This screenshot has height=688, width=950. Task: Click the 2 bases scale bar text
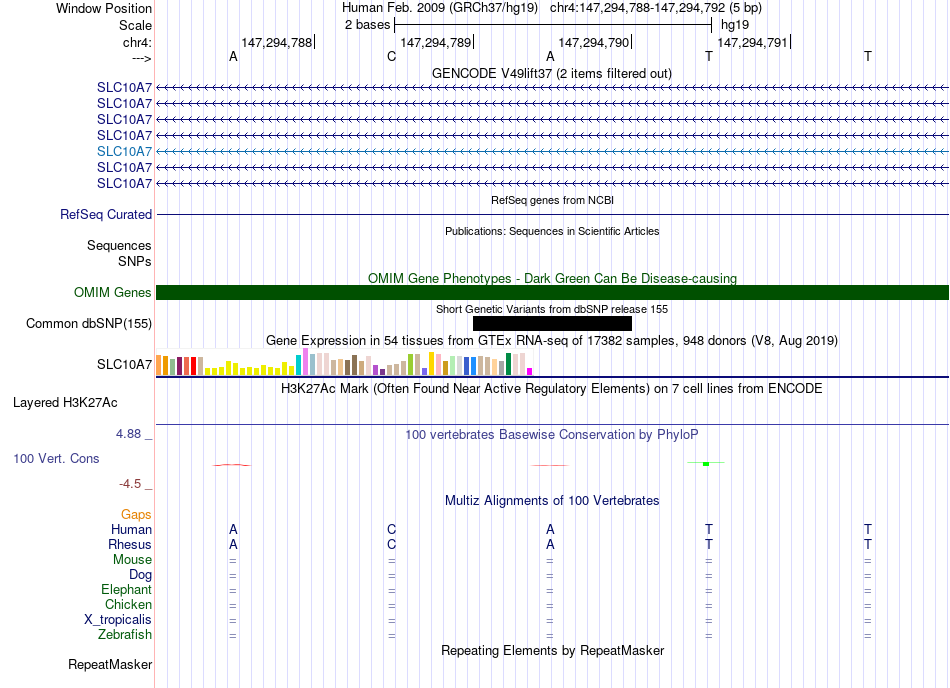click(367, 25)
